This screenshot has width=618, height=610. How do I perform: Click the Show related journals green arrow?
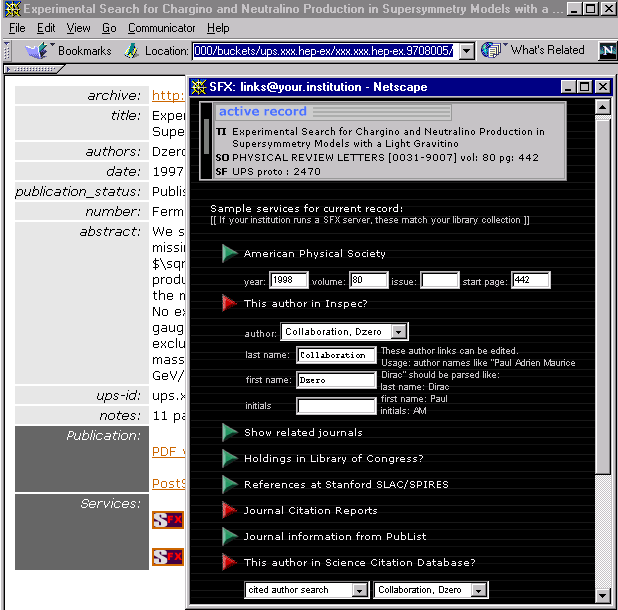pyautogui.click(x=229, y=432)
